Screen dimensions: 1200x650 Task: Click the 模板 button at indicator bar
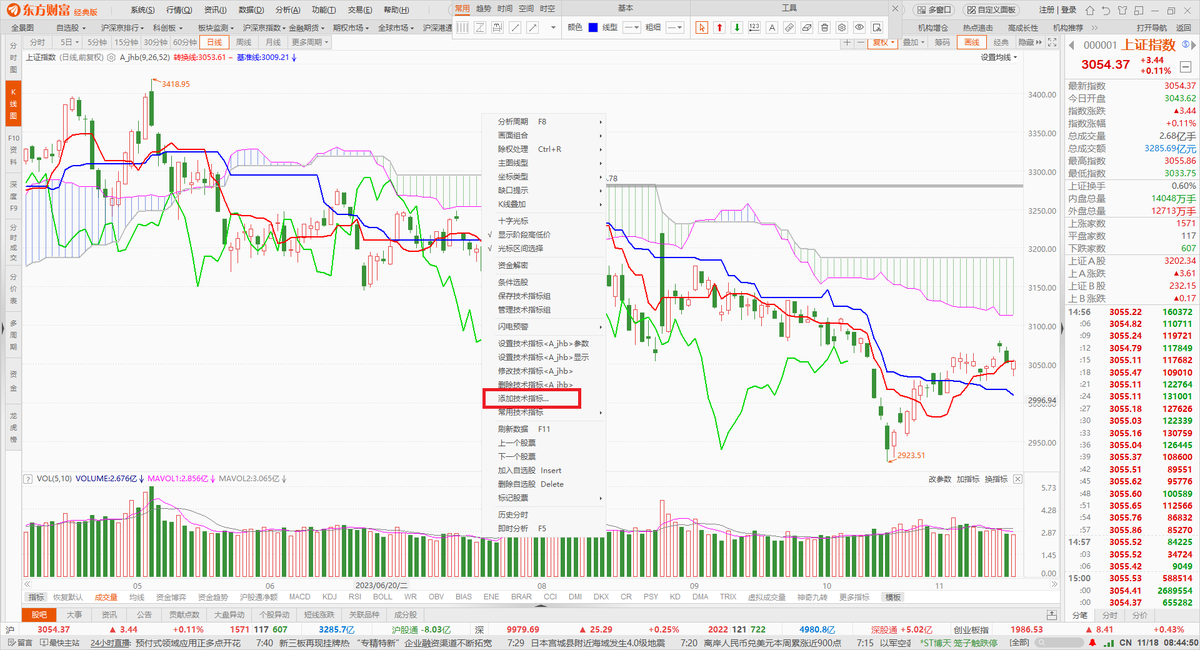coord(892,597)
